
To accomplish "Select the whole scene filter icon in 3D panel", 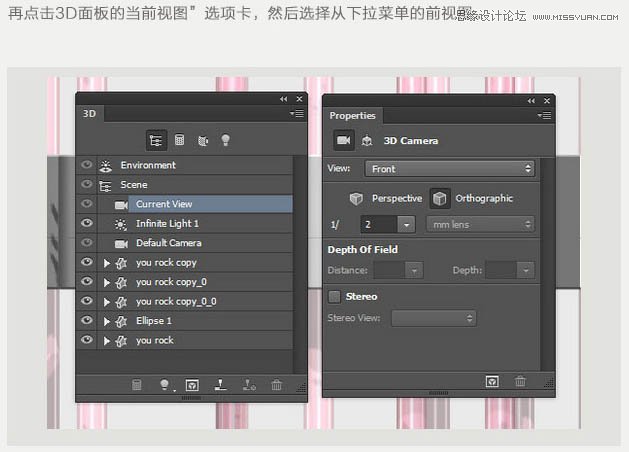I will [156, 140].
